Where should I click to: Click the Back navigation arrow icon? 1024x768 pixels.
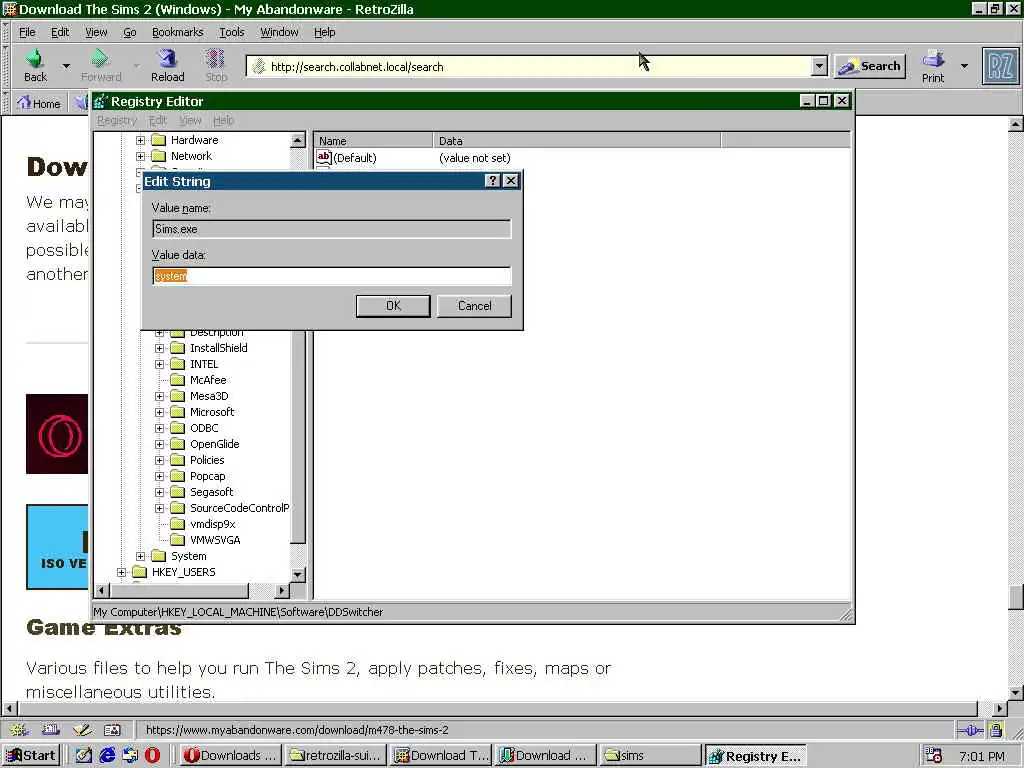point(34,59)
